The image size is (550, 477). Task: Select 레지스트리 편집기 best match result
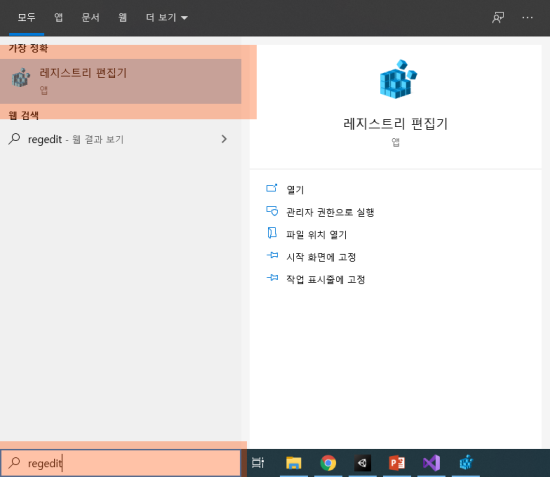coord(120,81)
